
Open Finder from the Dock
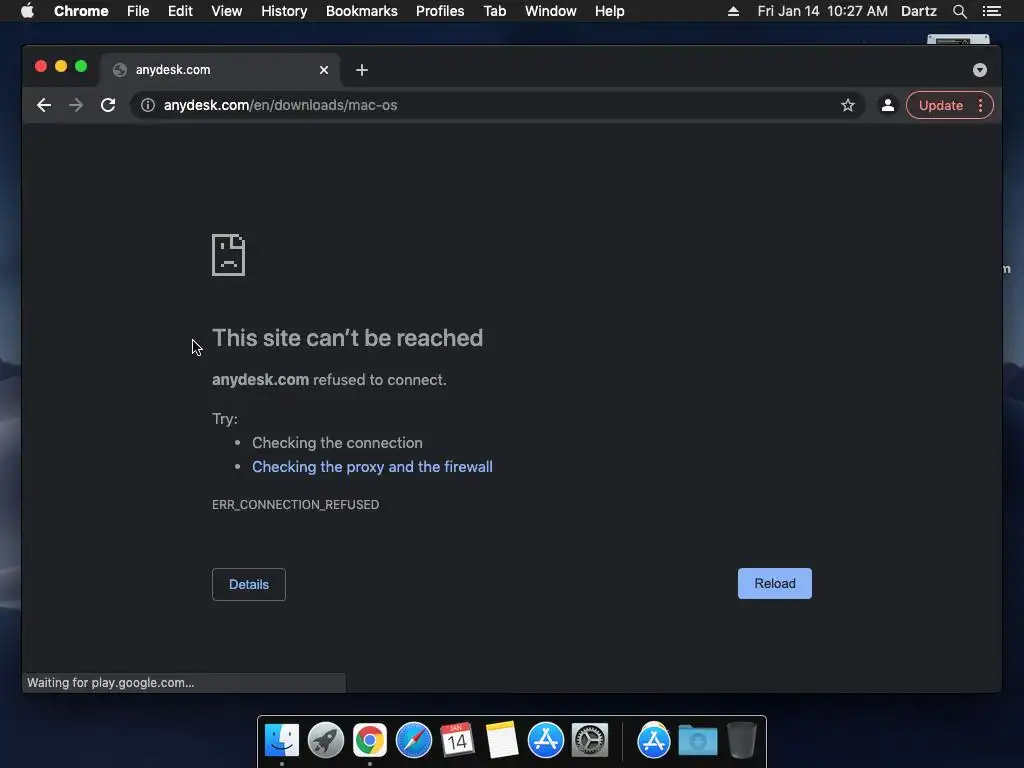coord(281,740)
